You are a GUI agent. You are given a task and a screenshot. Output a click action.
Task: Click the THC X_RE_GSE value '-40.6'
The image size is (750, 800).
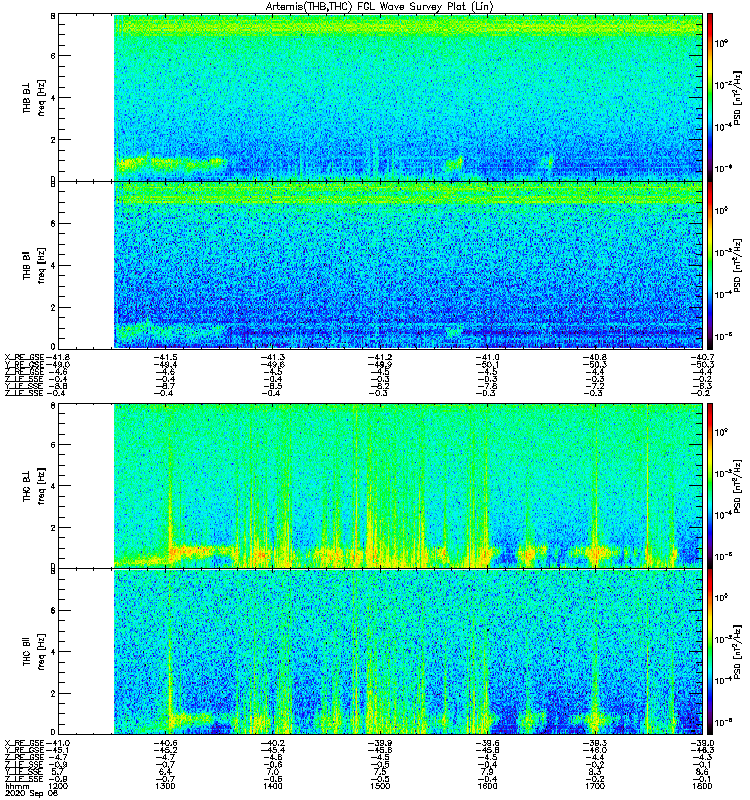[x=165, y=743]
